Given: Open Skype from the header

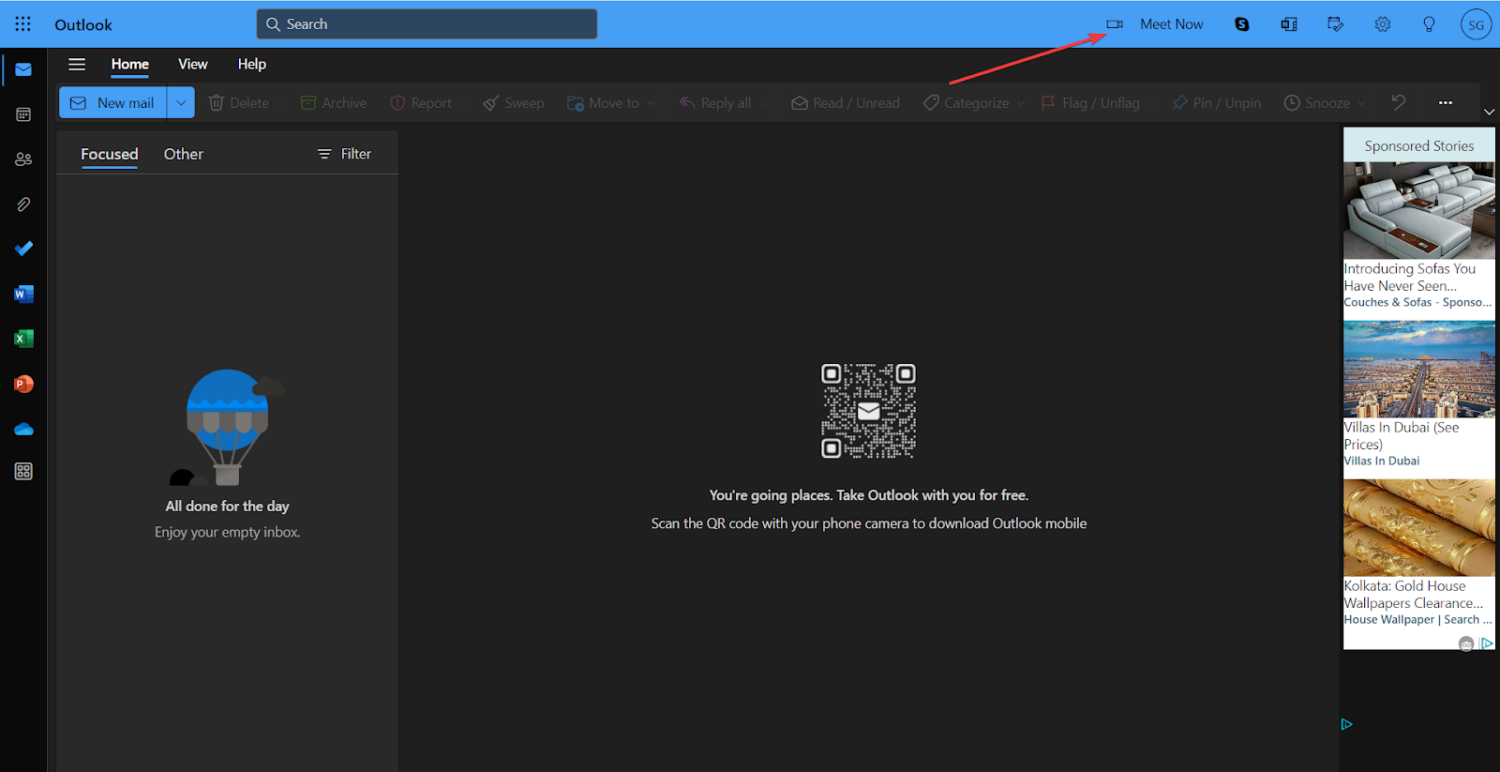Looking at the screenshot, I should [x=1242, y=24].
